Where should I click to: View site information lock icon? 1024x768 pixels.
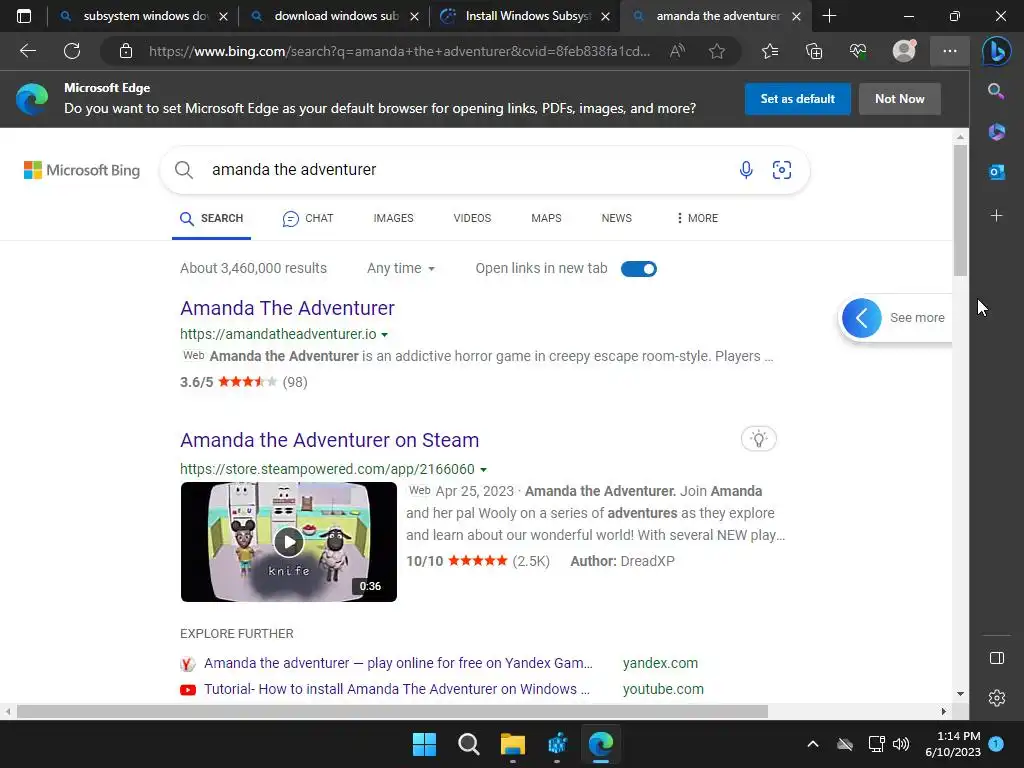[126, 51]
